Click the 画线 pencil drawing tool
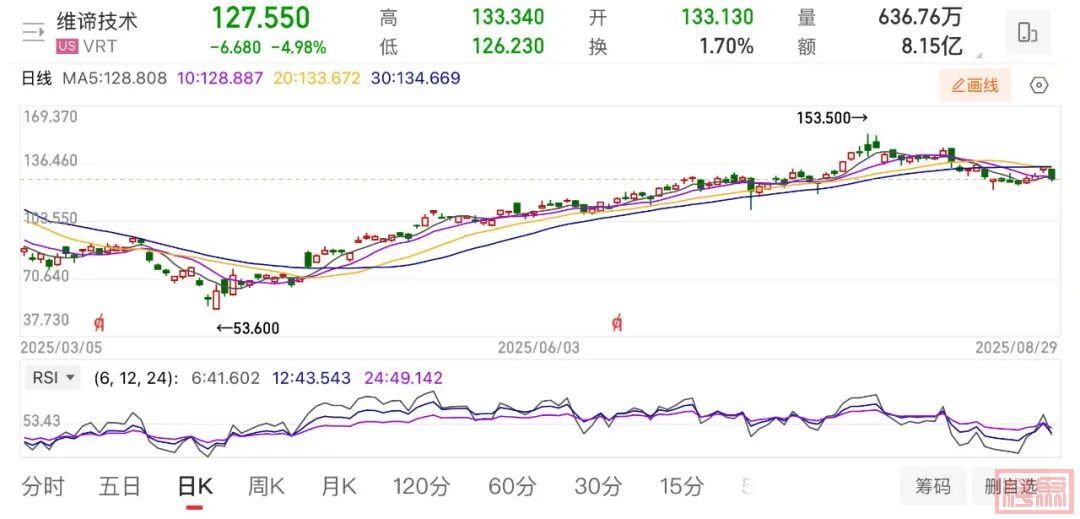 coord(974,86)
